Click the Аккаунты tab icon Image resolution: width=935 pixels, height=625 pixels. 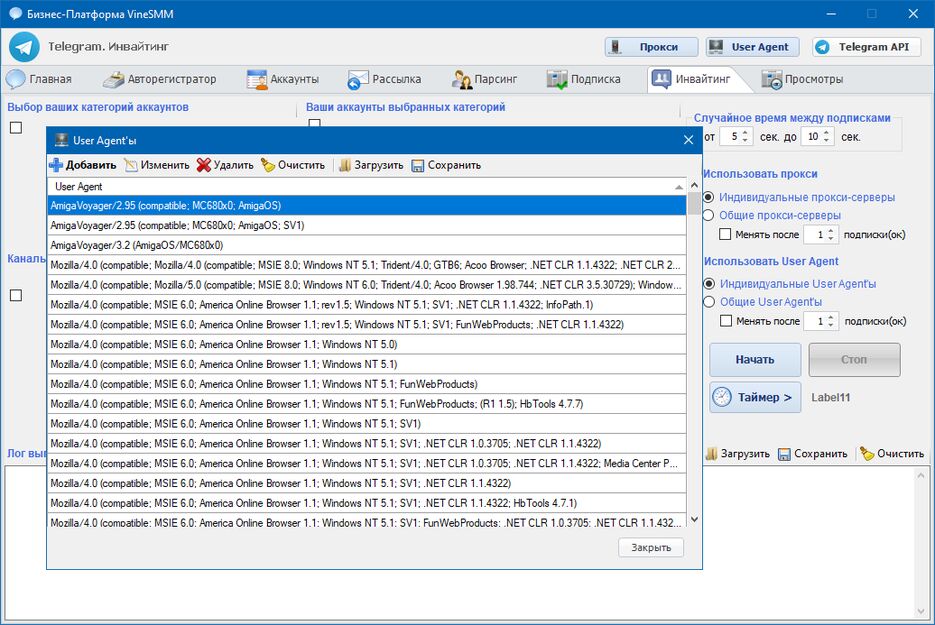point(257,79)
